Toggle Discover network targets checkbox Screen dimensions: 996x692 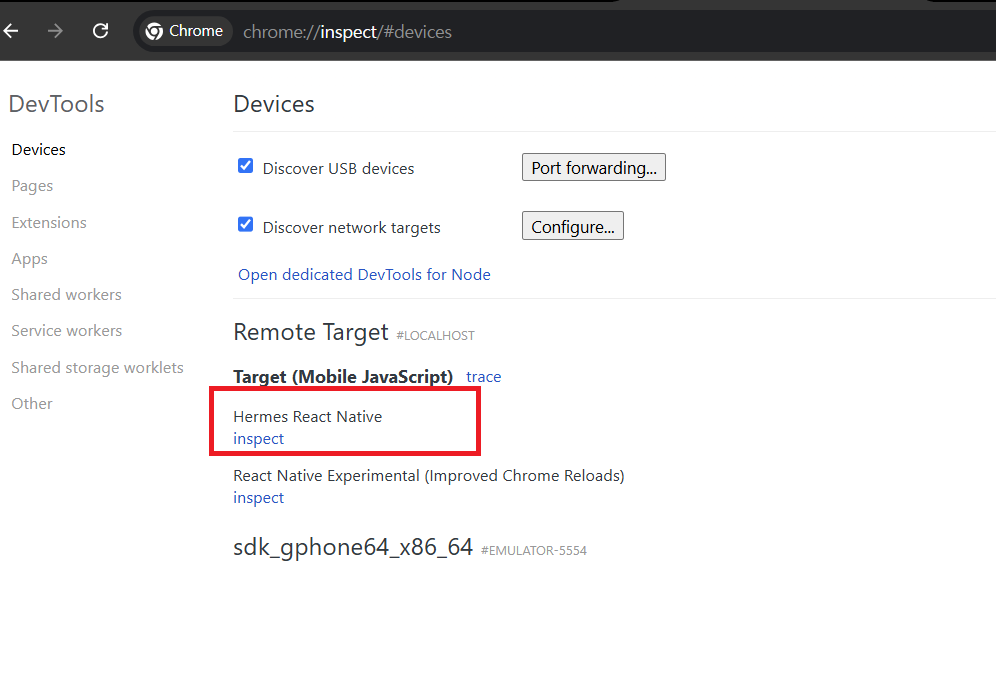coord(245,224)
